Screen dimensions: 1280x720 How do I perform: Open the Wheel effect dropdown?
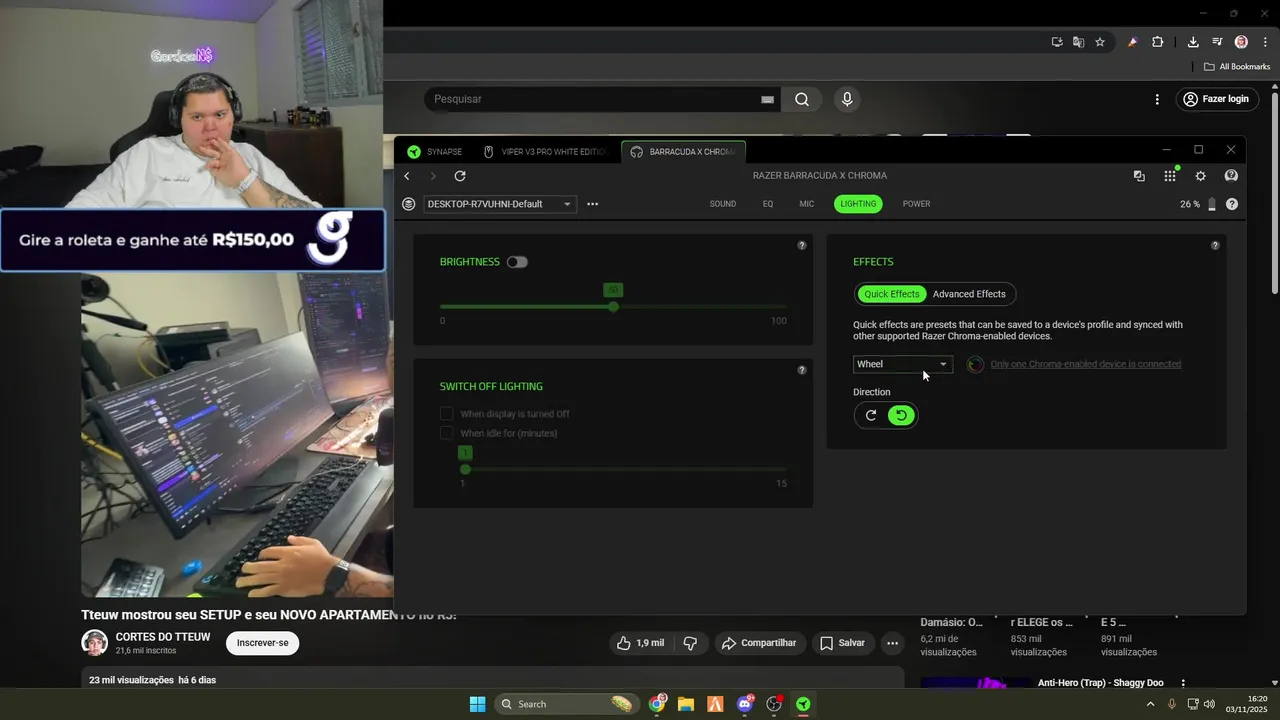[x=902, y=364]
